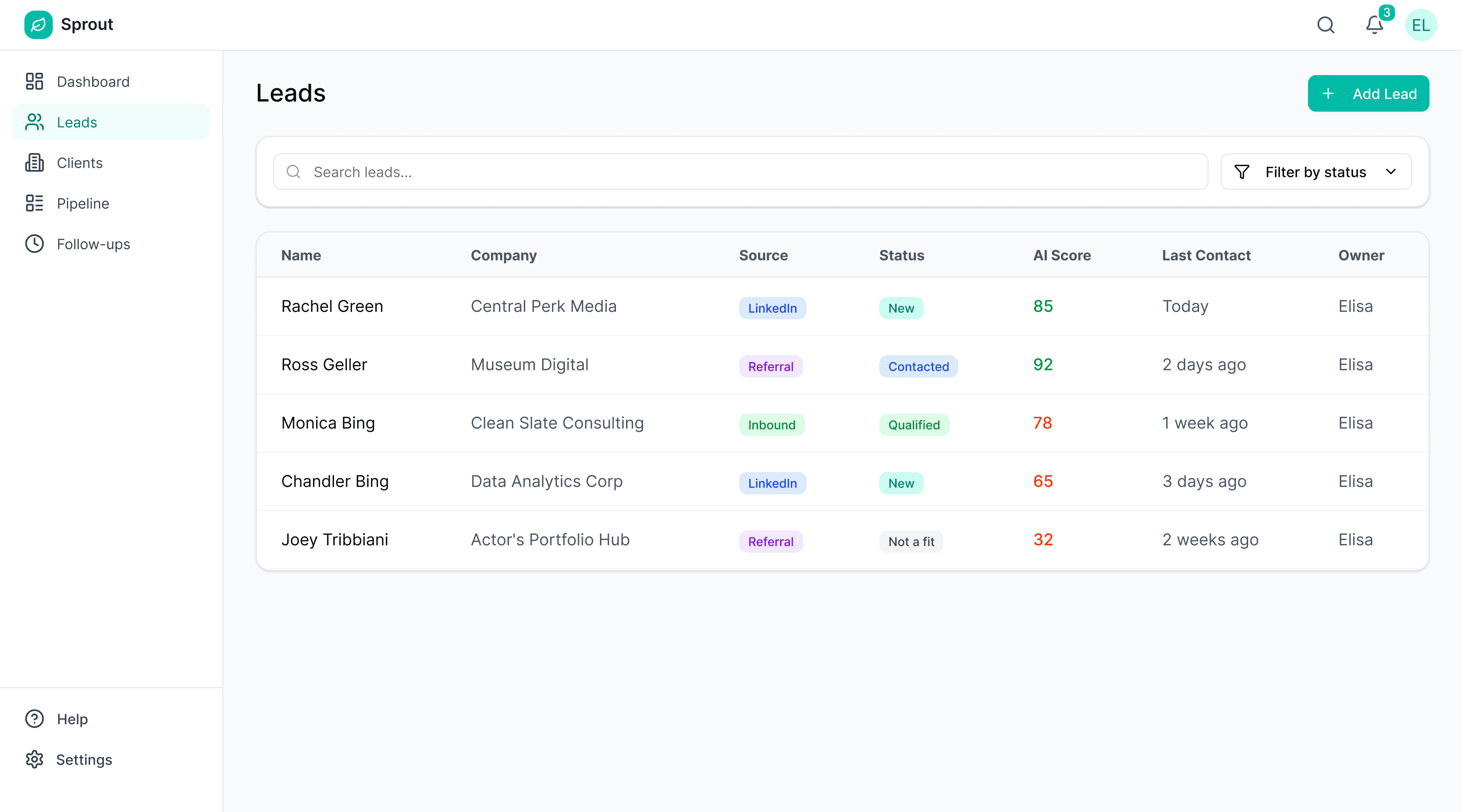Click the EL user avatar
1462x812 pixels.
click(x=1421, y=25)
